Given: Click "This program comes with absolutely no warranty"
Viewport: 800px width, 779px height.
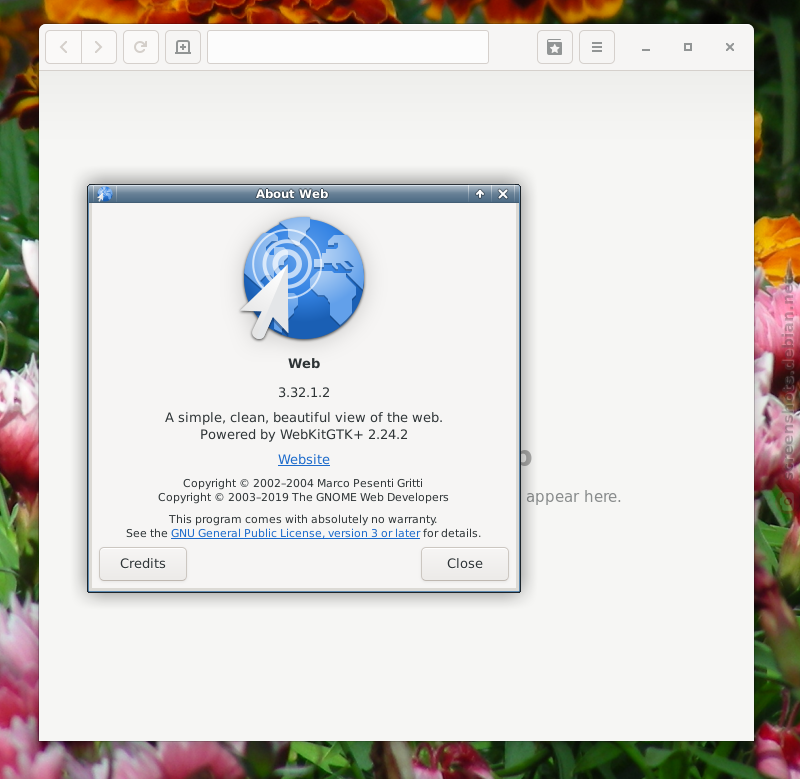Looking at the screenshot, I should click(303, 519).
